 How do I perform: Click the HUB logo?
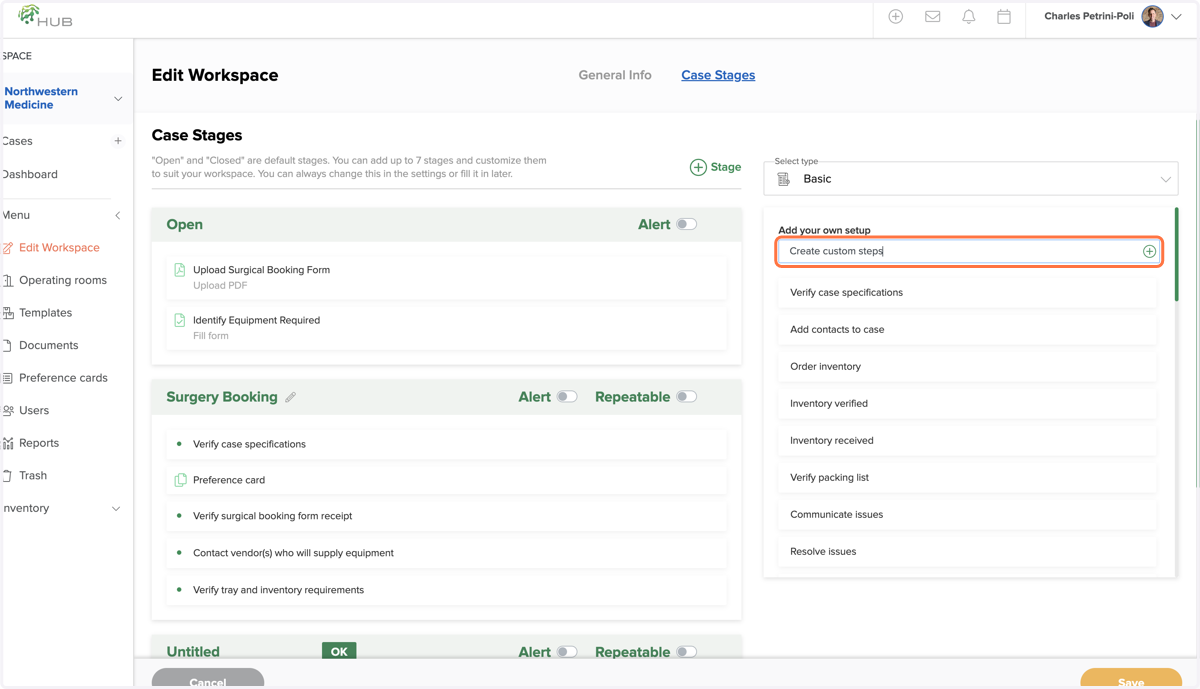[45, 16]
